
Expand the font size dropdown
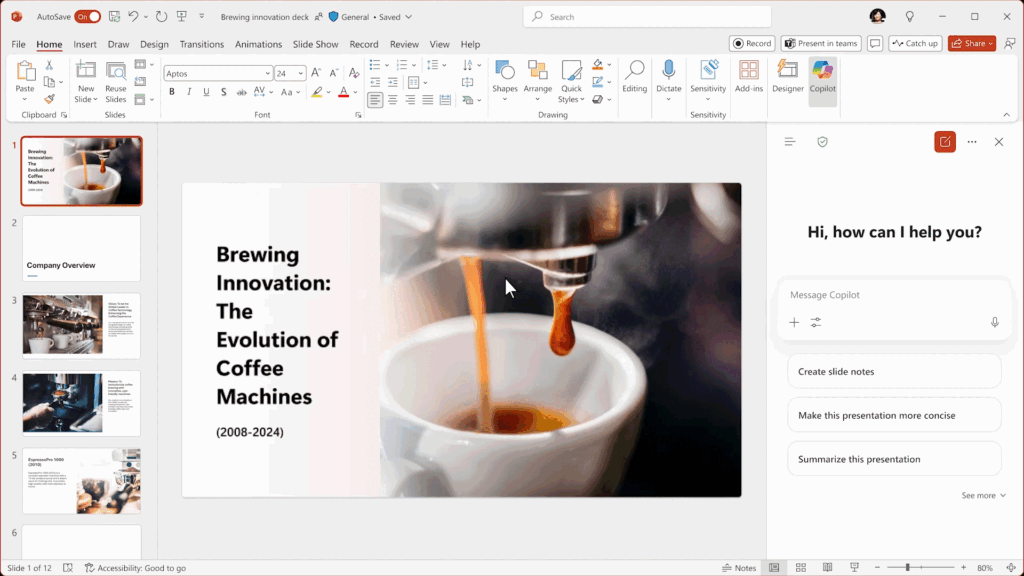[x=301, y=74]
